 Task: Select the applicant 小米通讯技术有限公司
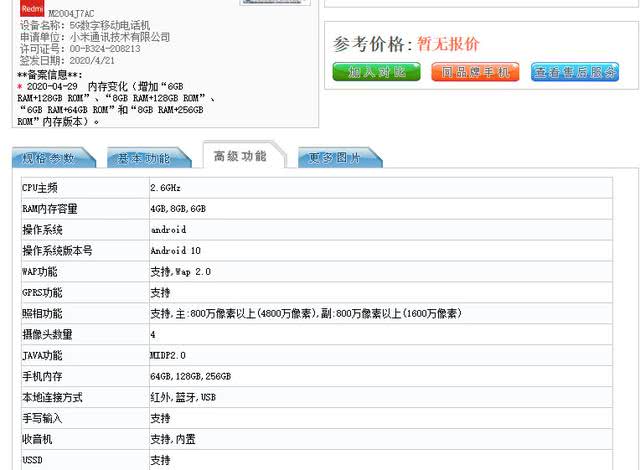click(120, 37)
